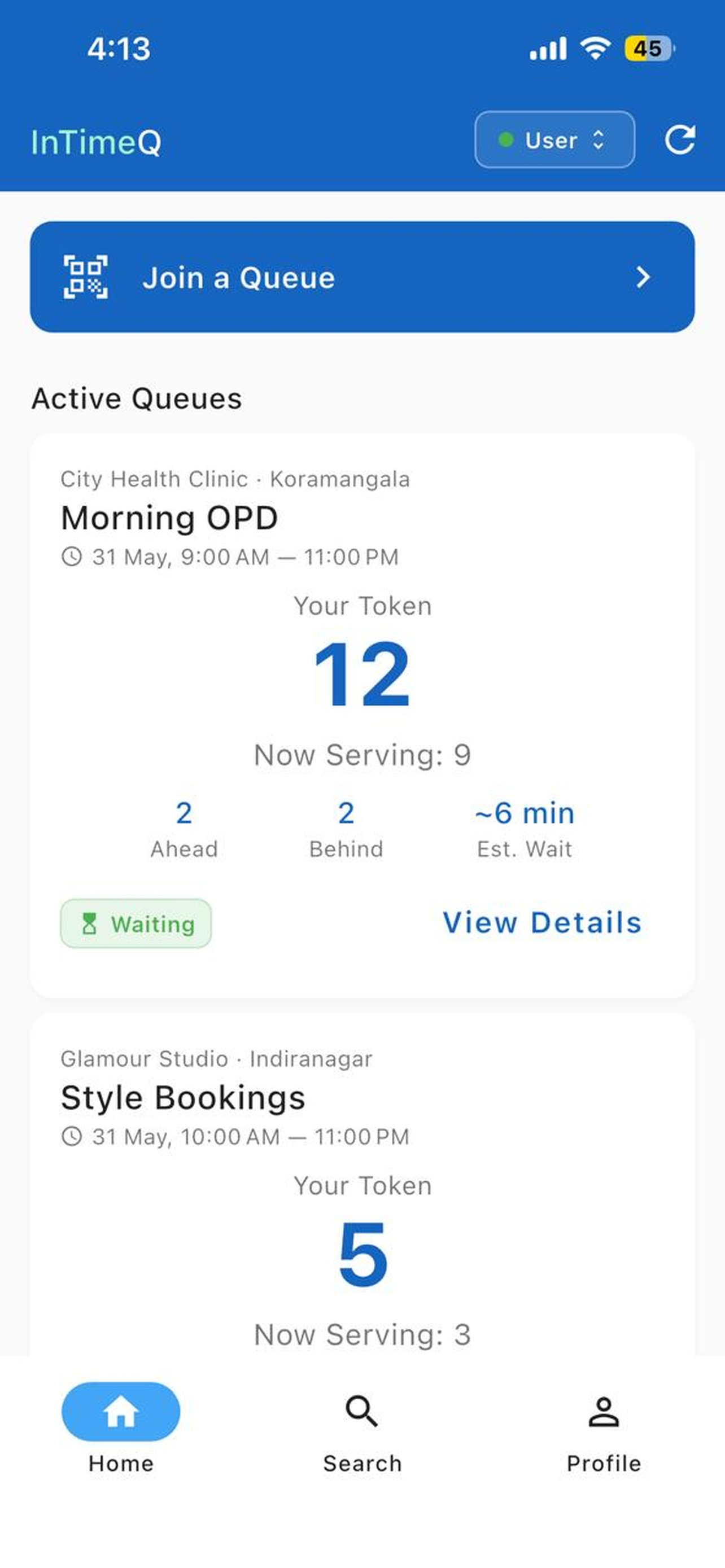Click the clock icon under Morning OPD
725x1568 pixels.
(72, 557)
